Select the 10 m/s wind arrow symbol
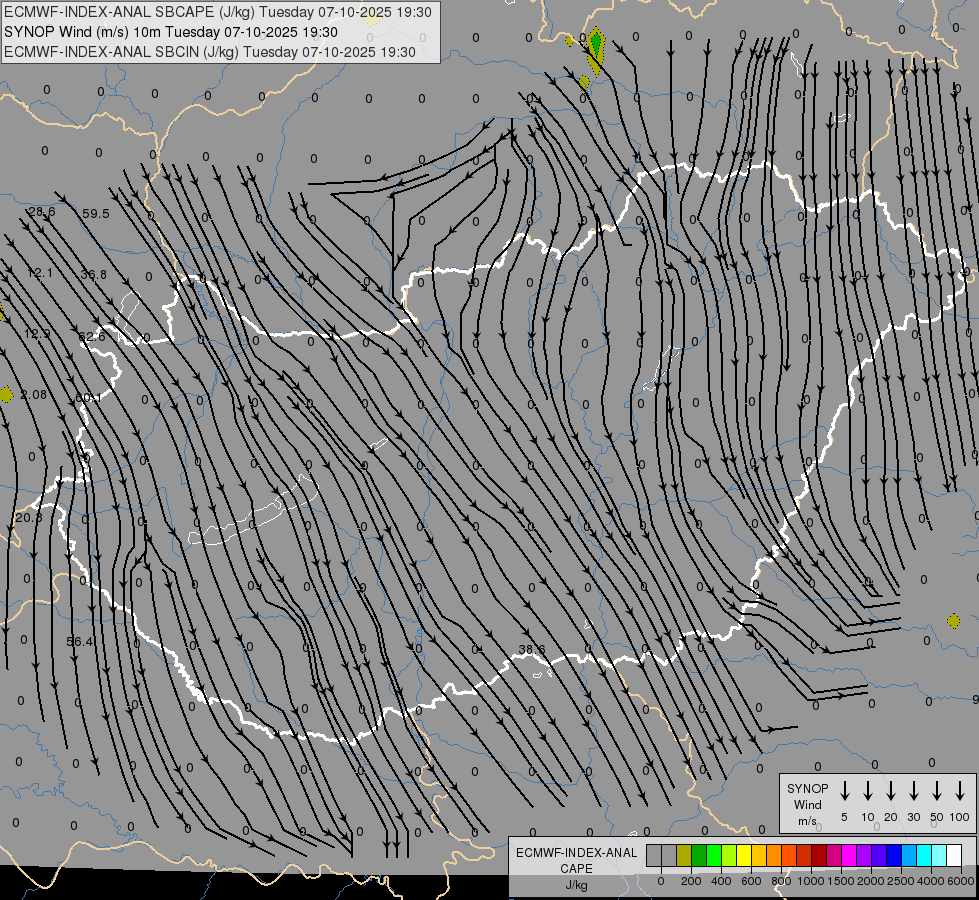 tap(867, 791)
